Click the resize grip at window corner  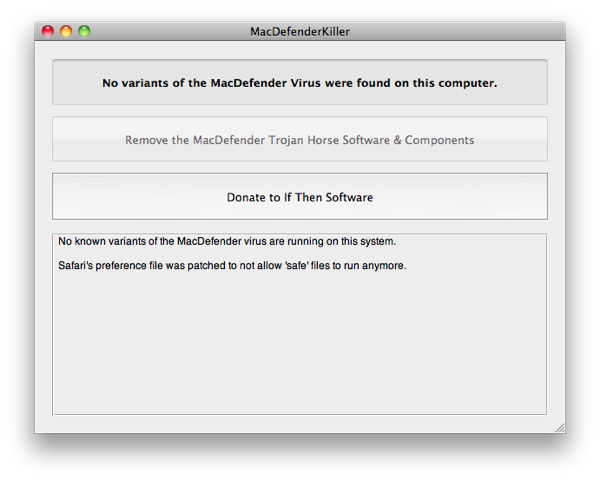tap(560, 428)
